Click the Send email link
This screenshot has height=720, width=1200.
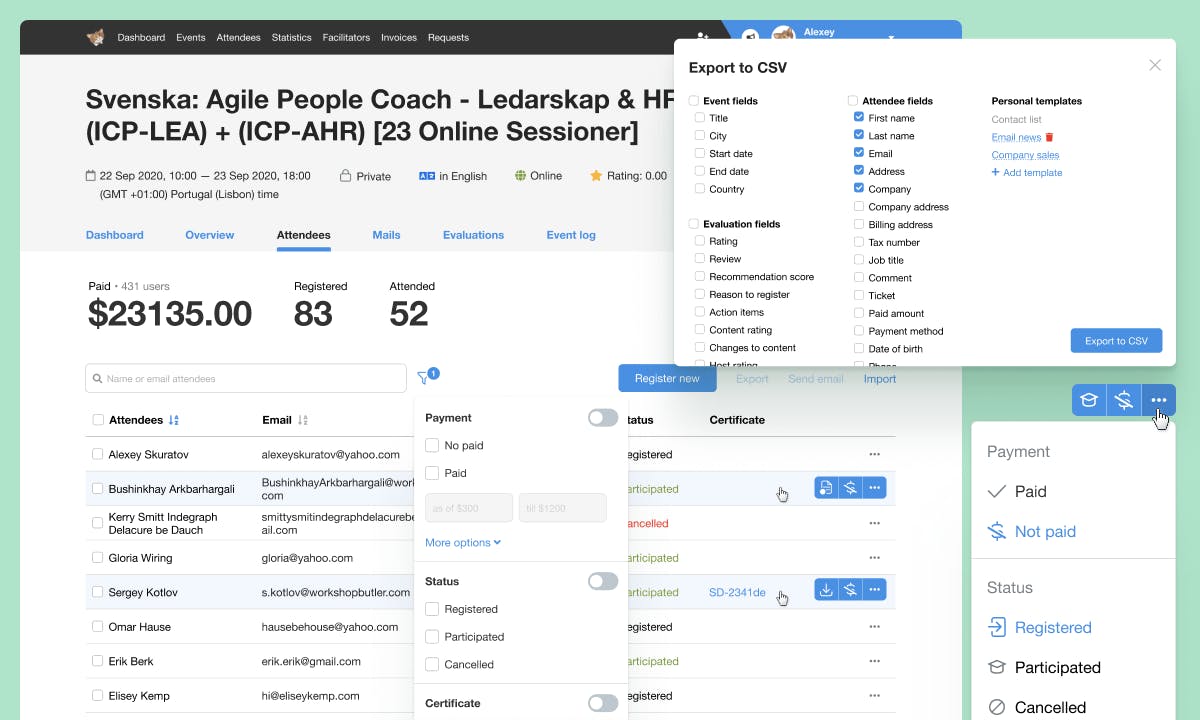816,379
